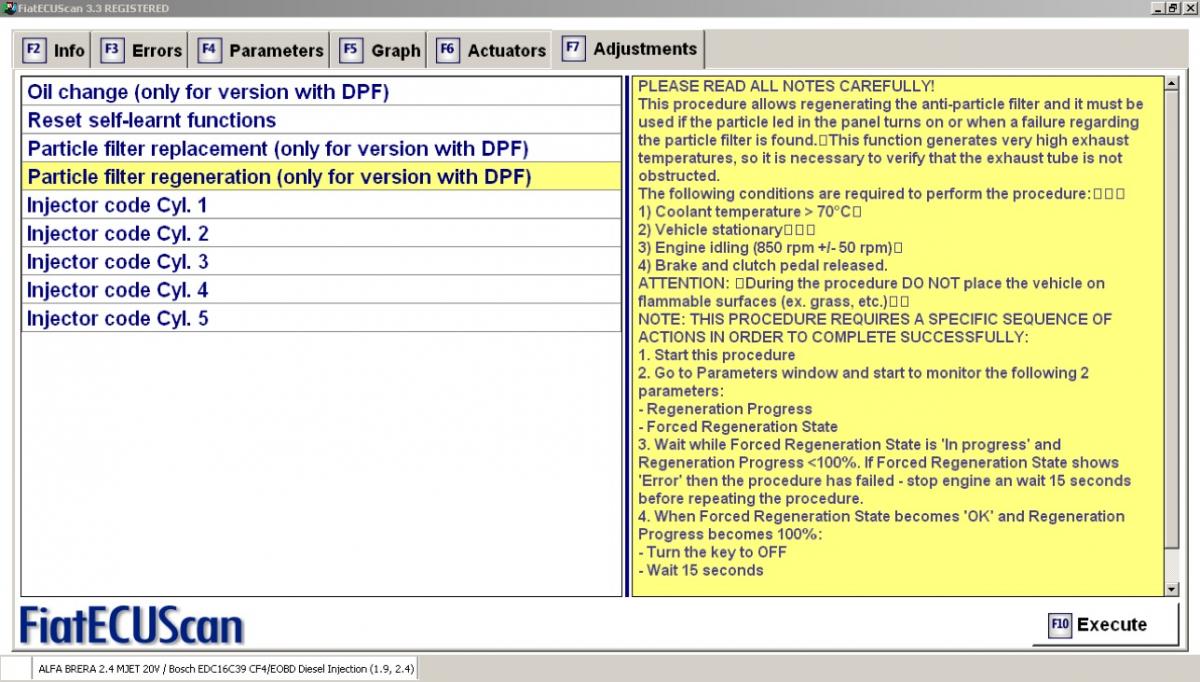Select Particle filter regeneration entry
The width and height of the screenshot is (1200, 682).
pyautogui.click(x=321, y=177)
